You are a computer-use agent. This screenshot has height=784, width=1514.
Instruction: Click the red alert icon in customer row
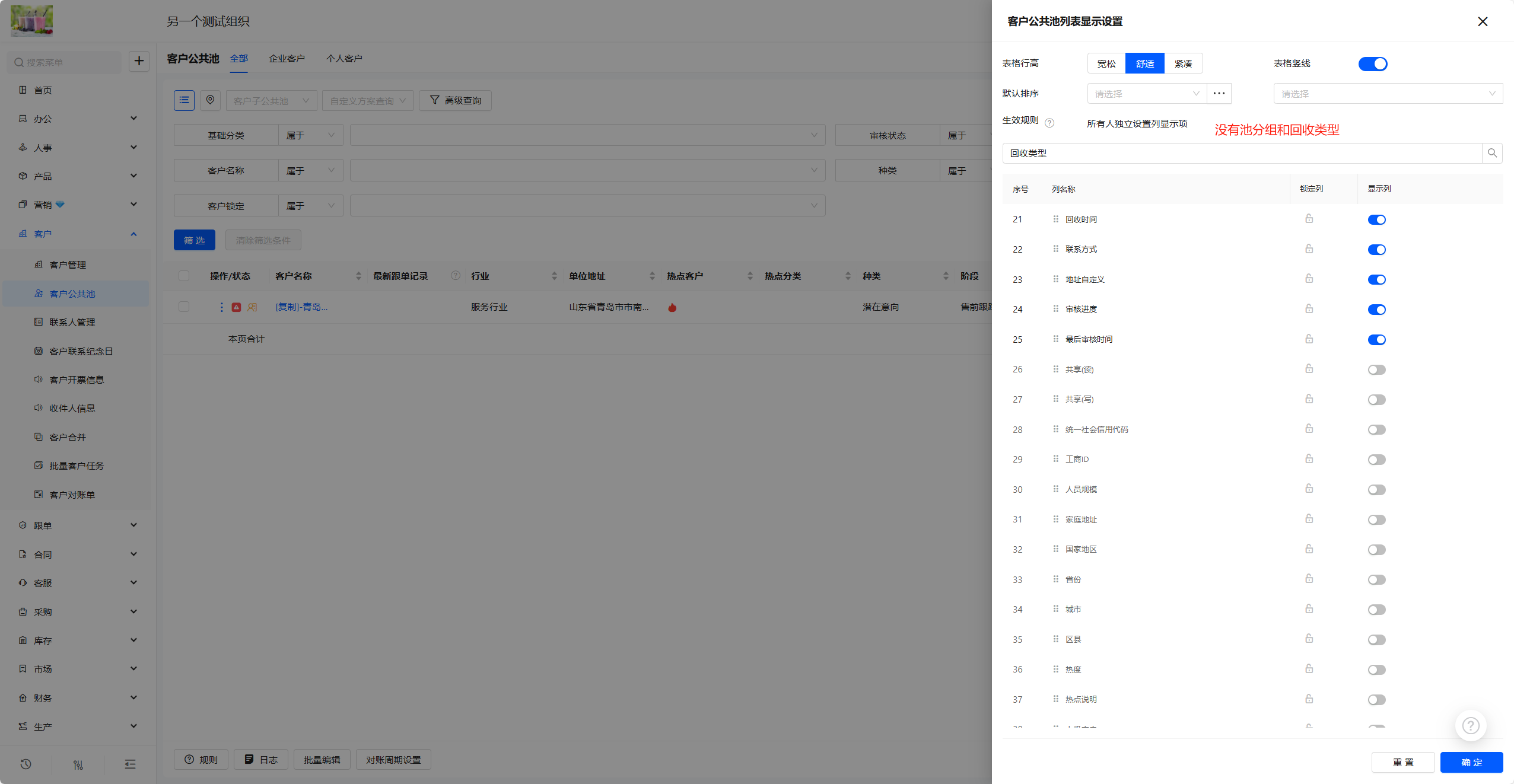tap(236, 307)
